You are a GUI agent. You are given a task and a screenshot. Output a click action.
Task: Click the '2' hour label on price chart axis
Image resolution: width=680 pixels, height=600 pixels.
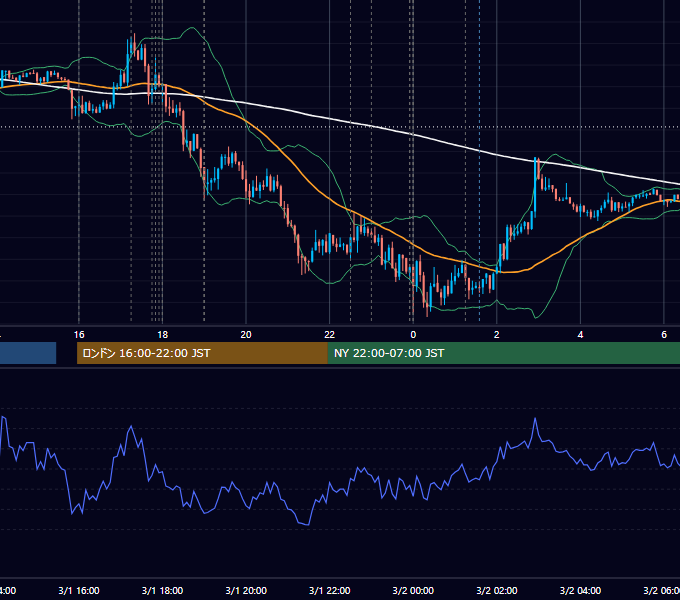tap(497, 335)
